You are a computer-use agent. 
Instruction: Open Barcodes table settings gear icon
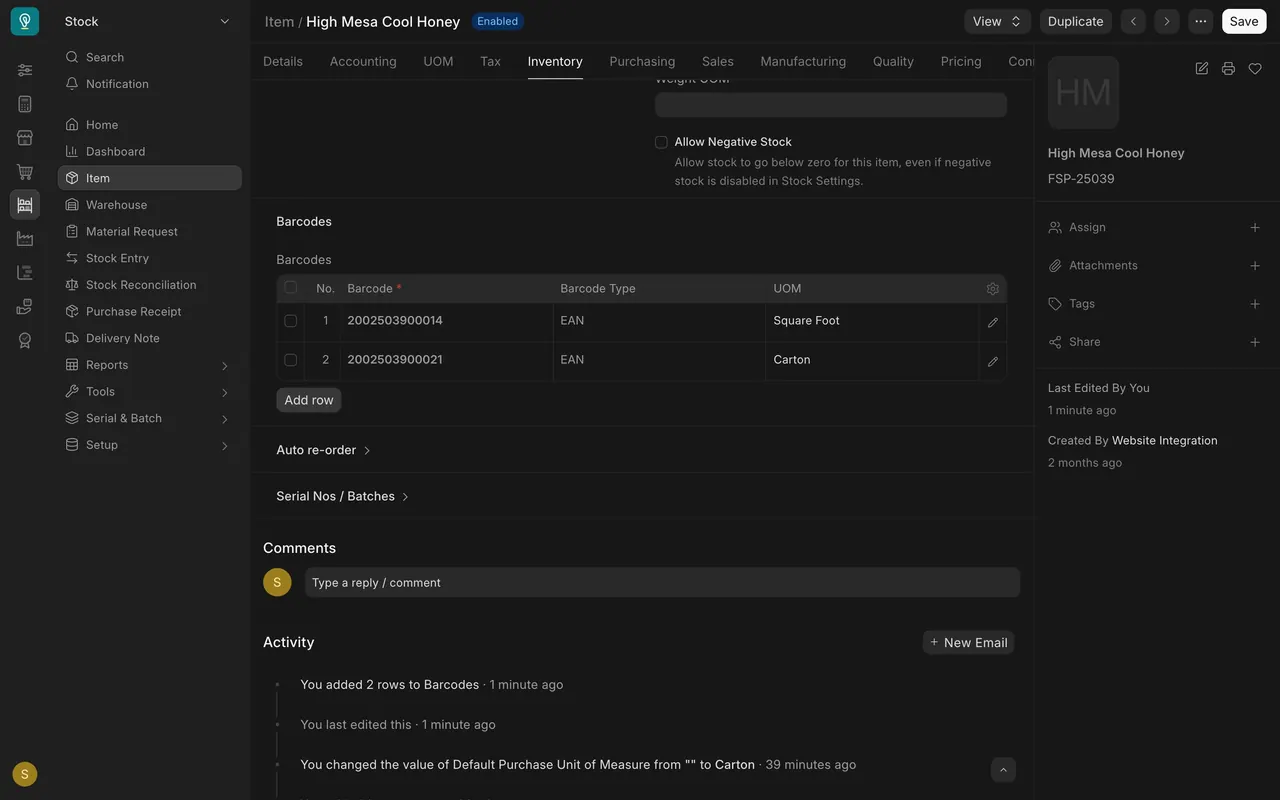992,288
